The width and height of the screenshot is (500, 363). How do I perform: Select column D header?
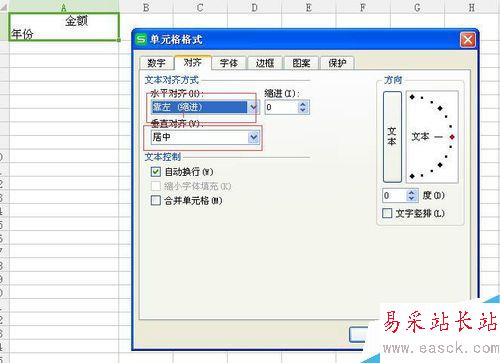click(x=254, y=7)
